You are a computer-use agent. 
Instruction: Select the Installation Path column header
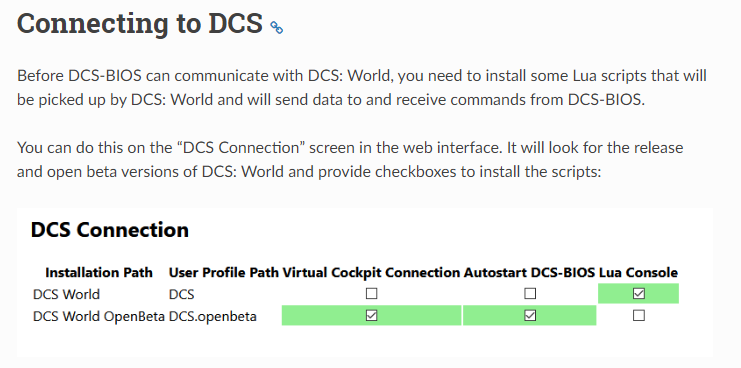tap(99, 273)
